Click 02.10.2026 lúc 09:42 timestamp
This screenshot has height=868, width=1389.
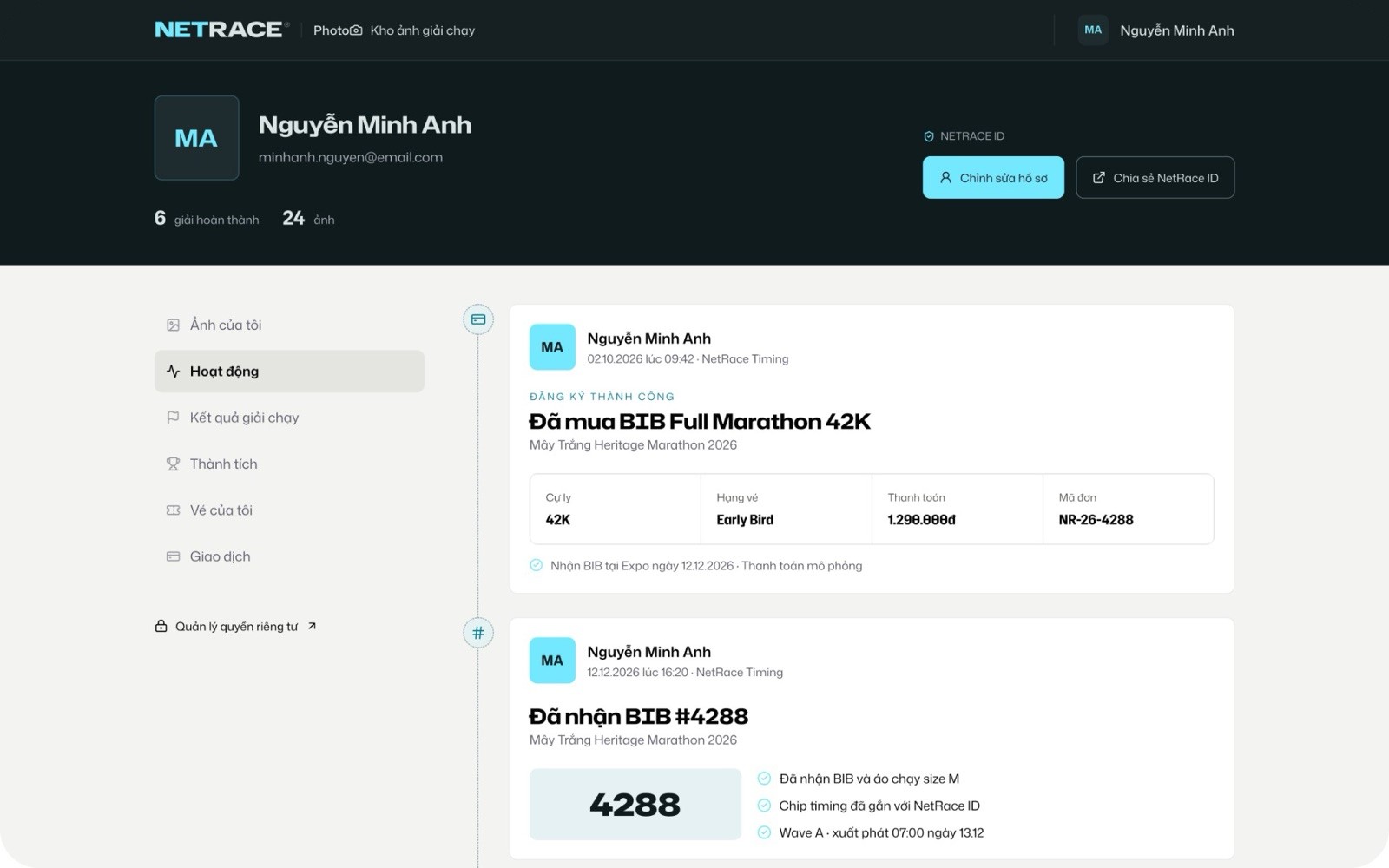tap(641, 358)
